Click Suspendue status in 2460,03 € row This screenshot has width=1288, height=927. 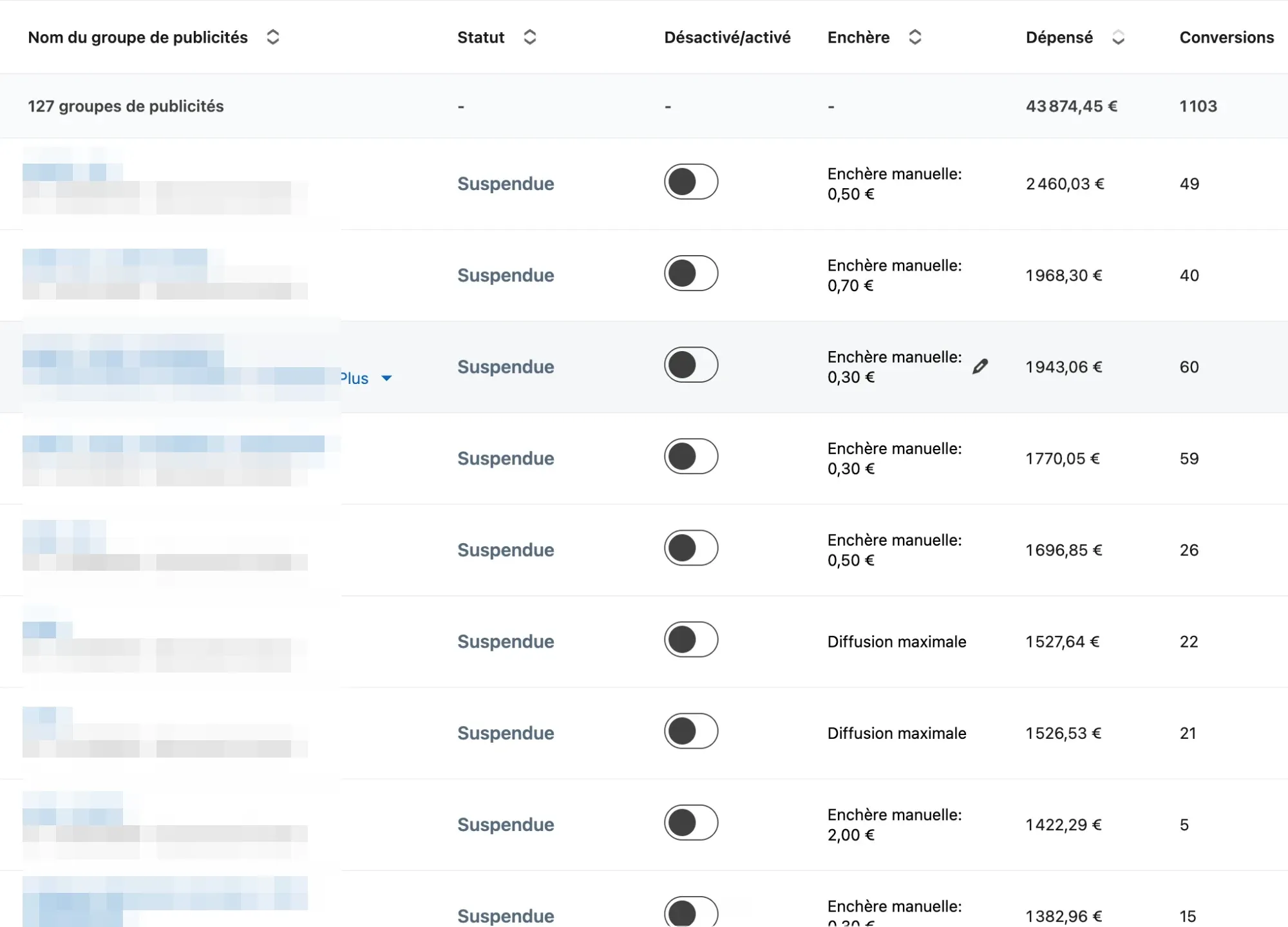[x=506, y=184]
